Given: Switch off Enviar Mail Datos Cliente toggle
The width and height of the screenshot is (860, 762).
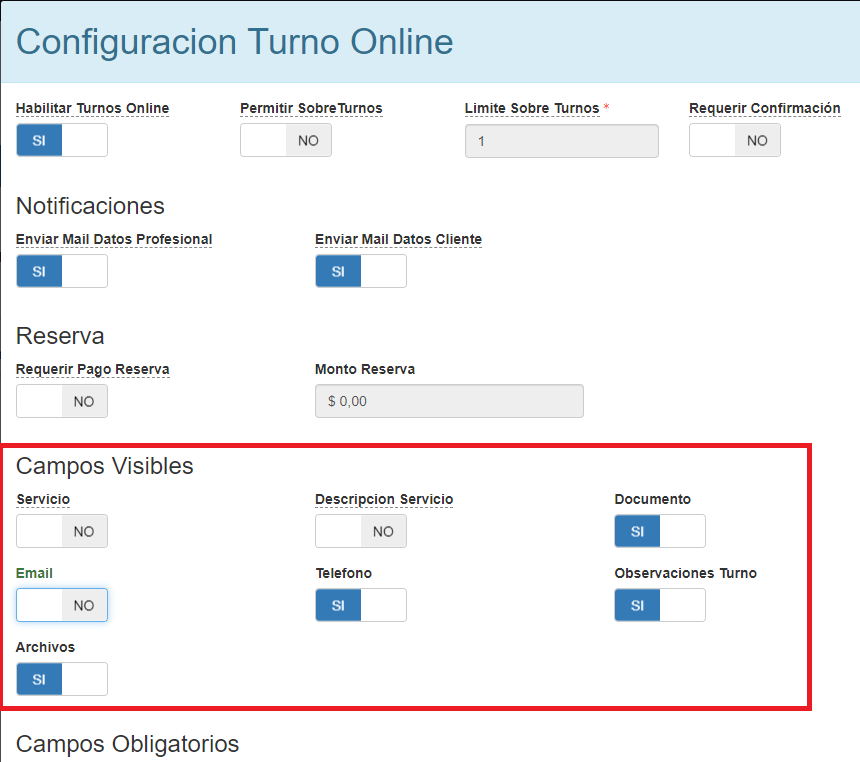Looking at the screenshot, I should click(x=360, y=271).
